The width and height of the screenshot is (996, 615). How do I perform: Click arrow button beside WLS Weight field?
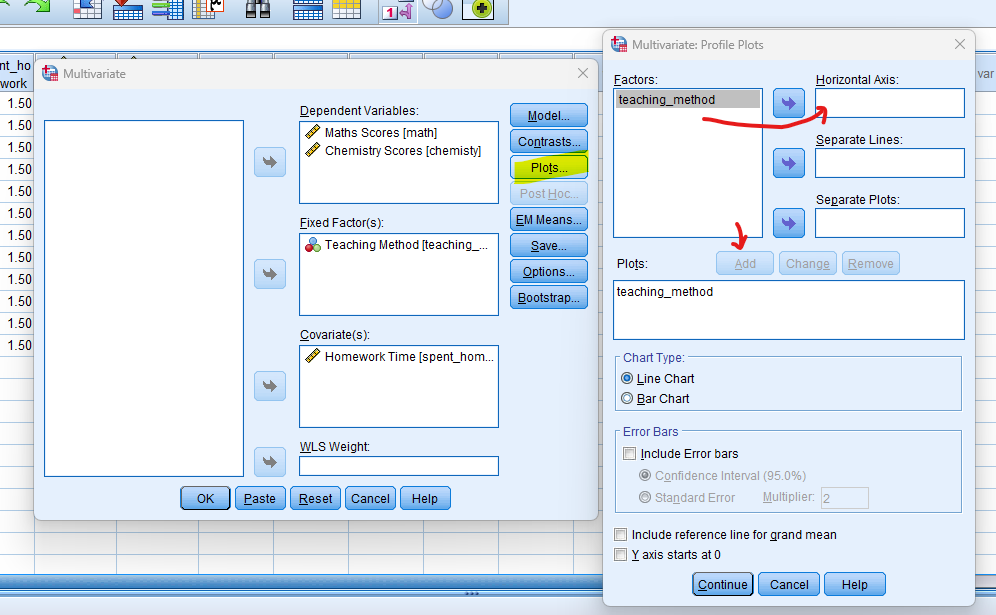tap(270, 462)
